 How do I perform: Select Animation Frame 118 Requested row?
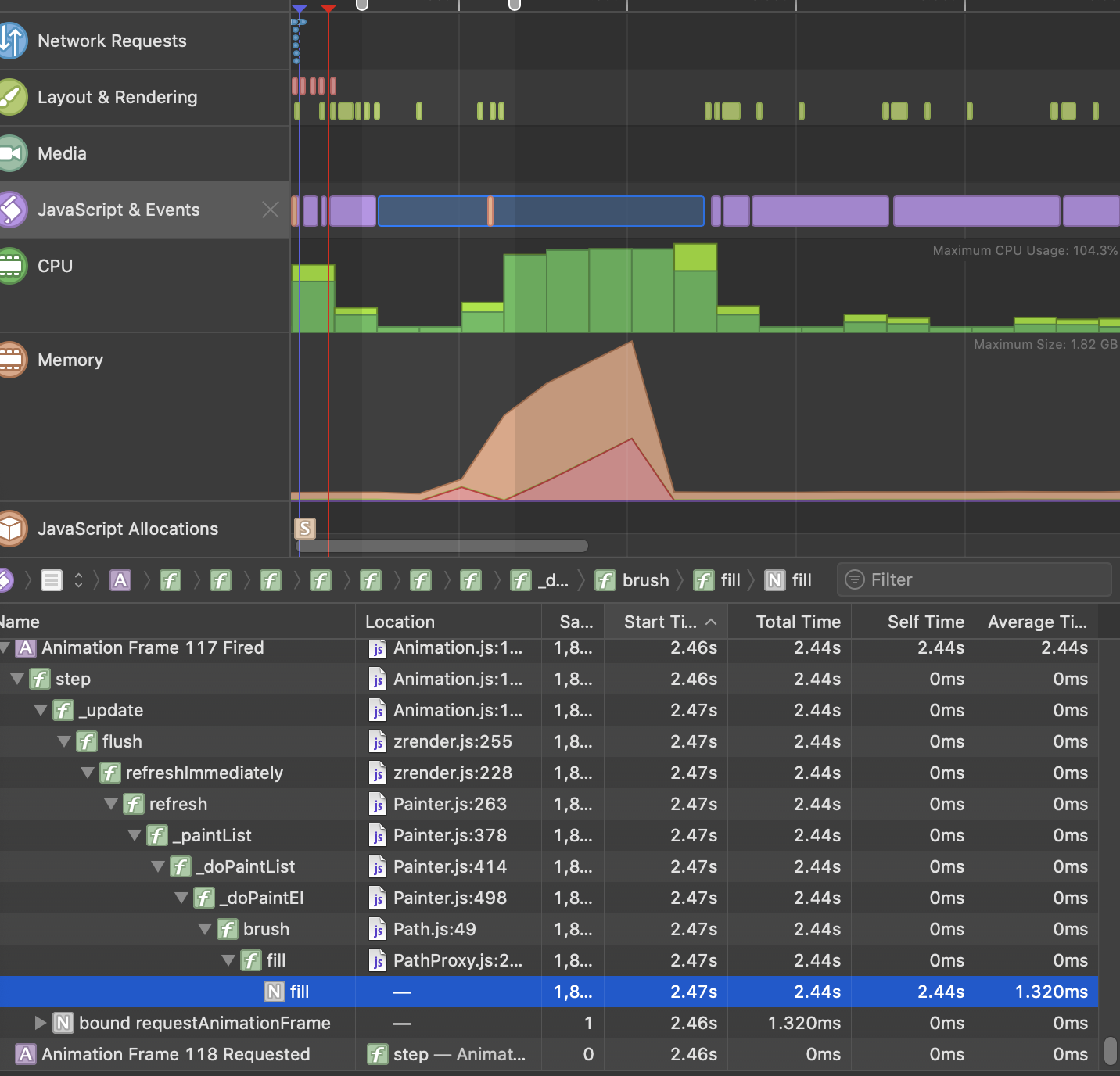click(549, 1054)
